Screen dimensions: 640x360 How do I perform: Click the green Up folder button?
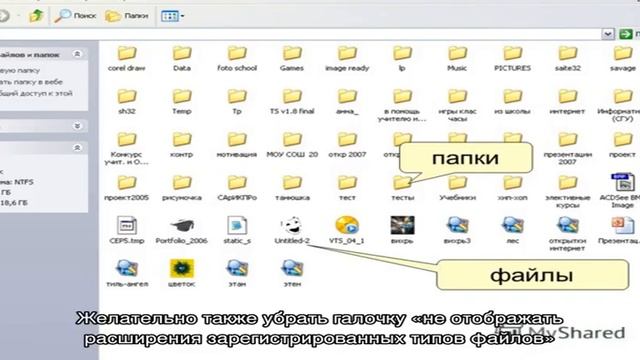click(x=36, y=16)
